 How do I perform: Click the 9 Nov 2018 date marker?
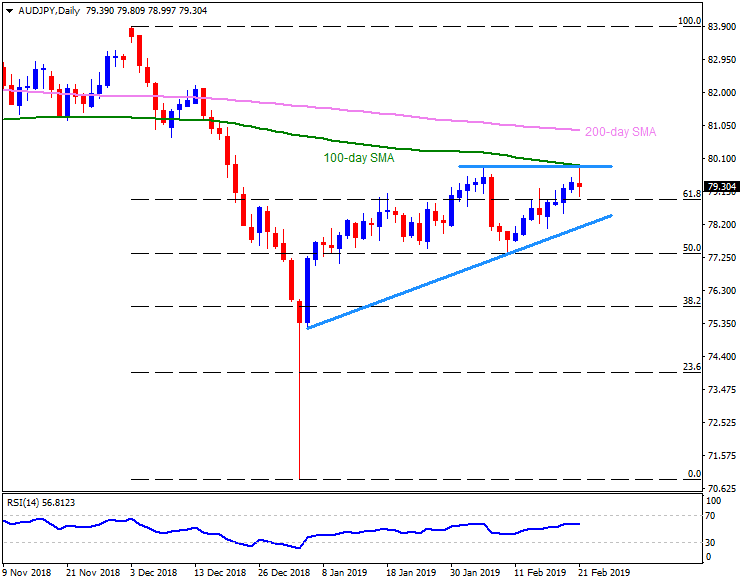pos(28,573)
